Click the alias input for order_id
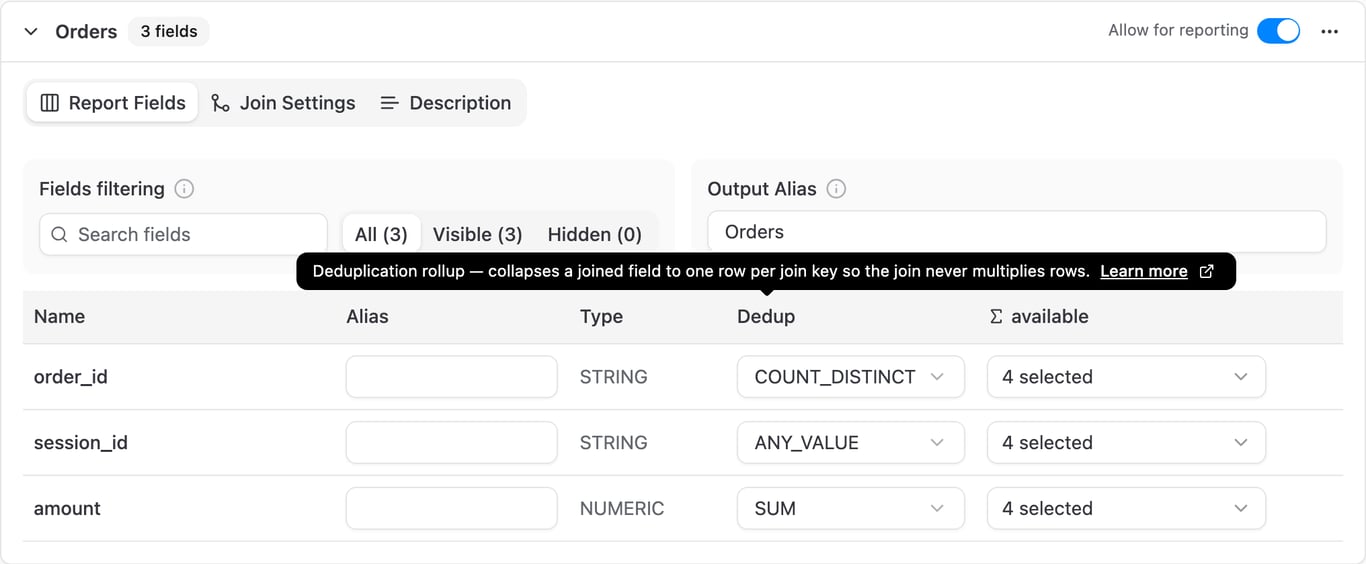 click(451, 377)
